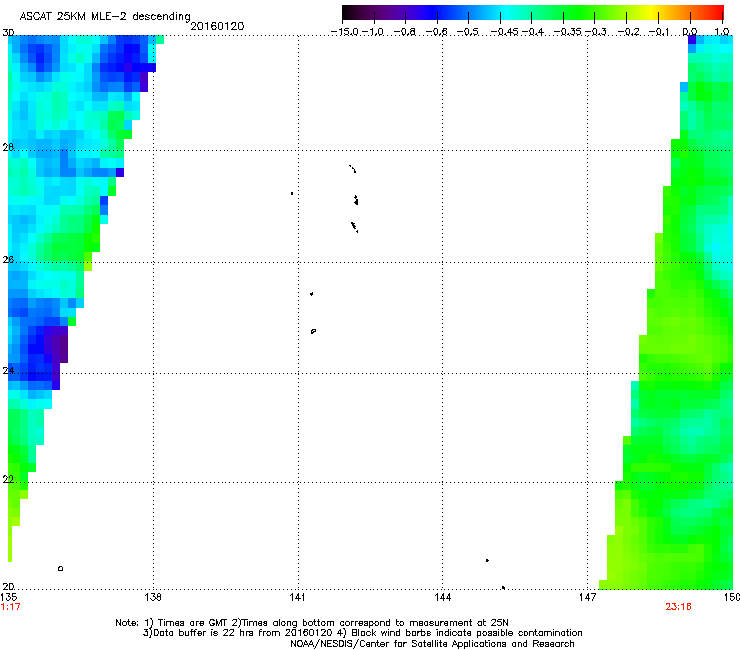Click the '-15.0' color scale label

345,32
